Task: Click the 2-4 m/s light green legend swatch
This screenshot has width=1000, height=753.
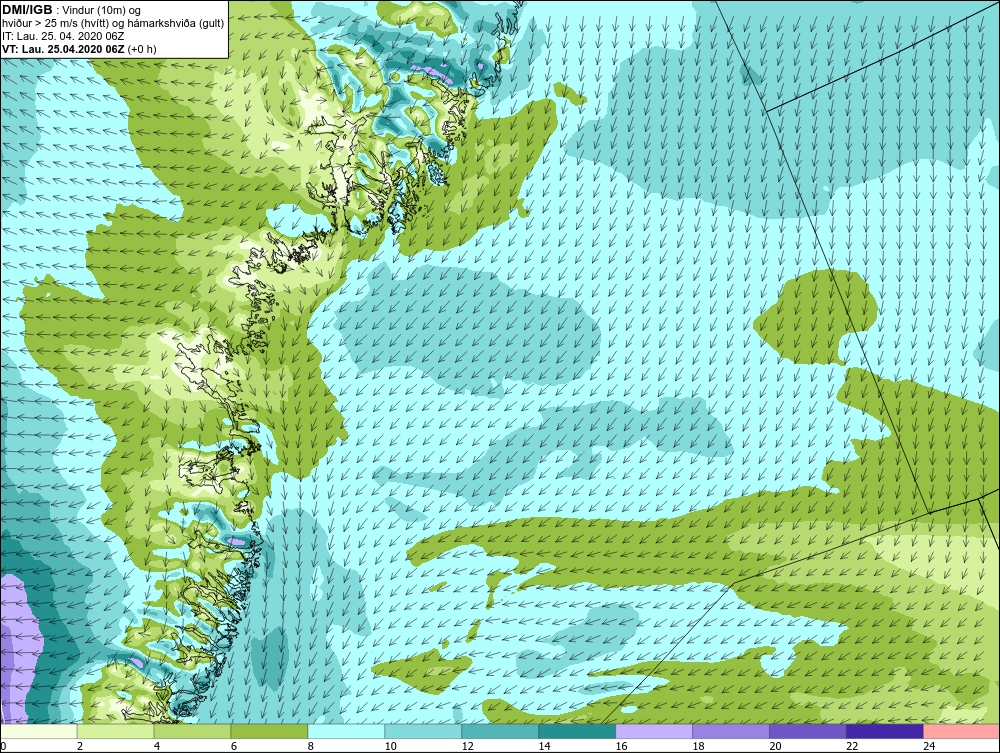Action: [x=115, y=731]
